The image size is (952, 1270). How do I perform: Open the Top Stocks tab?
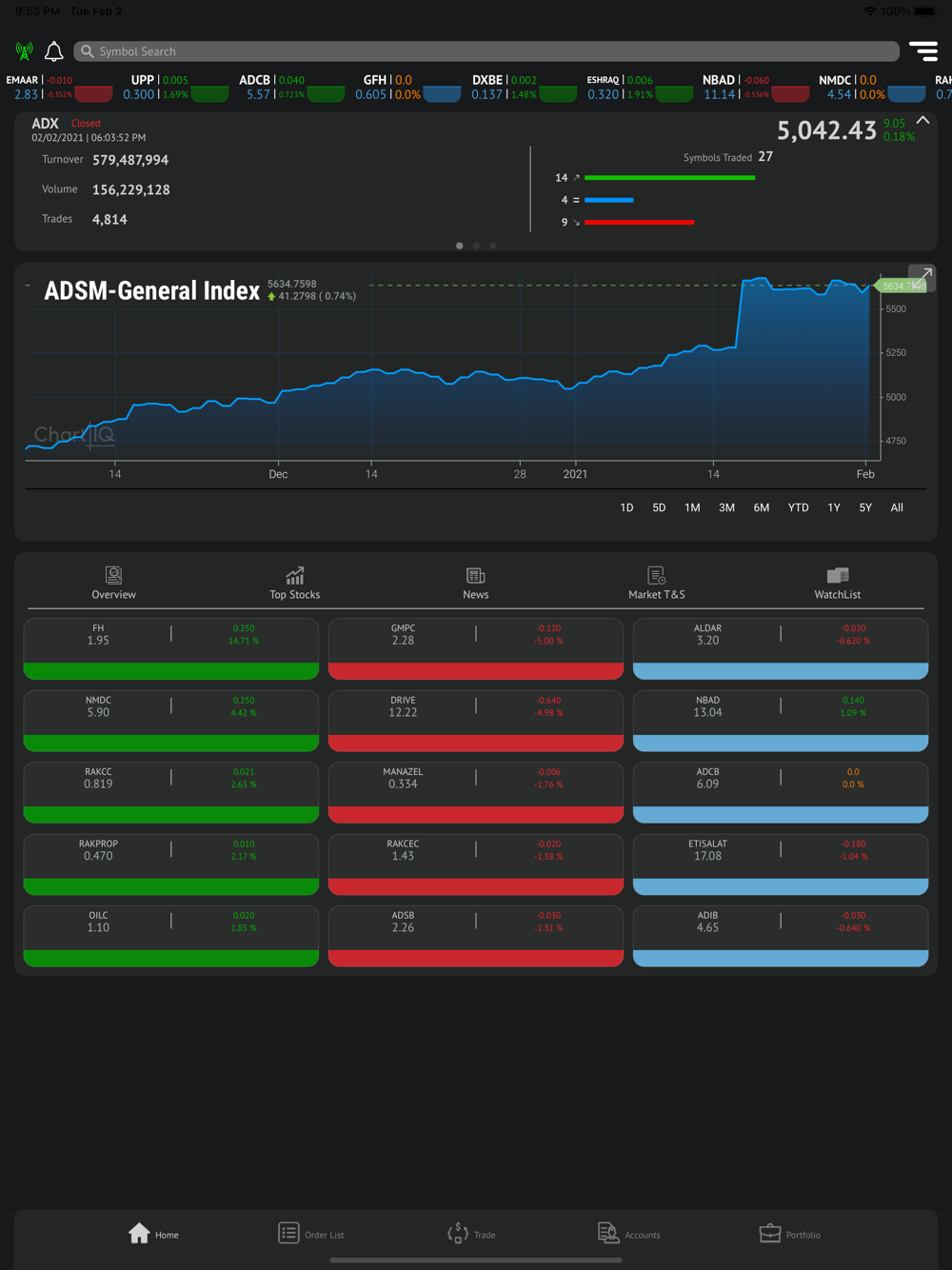tap(295, 584)
